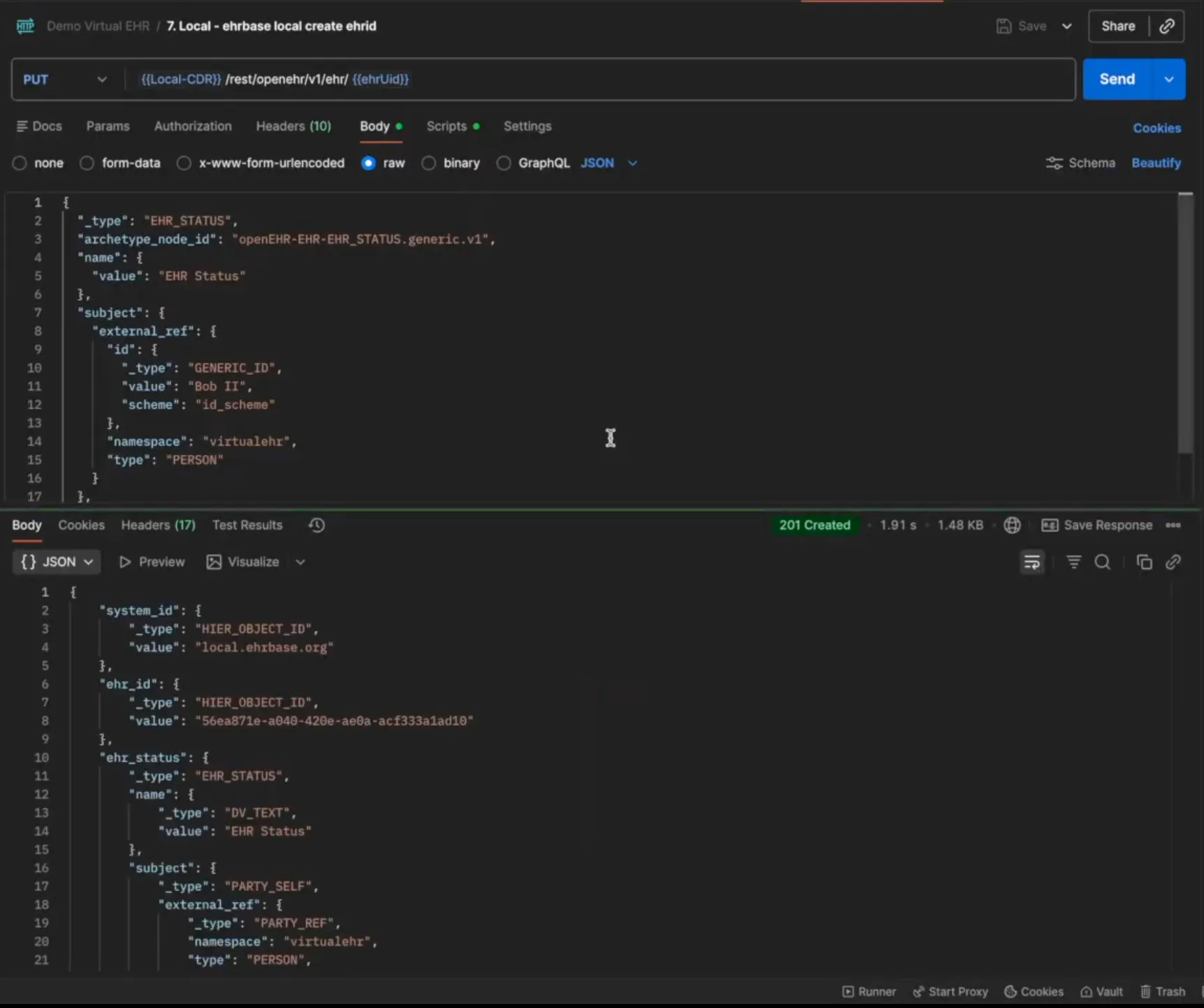Click the filter response icon
The width and height of the screenshot is (1204, 1008).
pos(1073,562)
